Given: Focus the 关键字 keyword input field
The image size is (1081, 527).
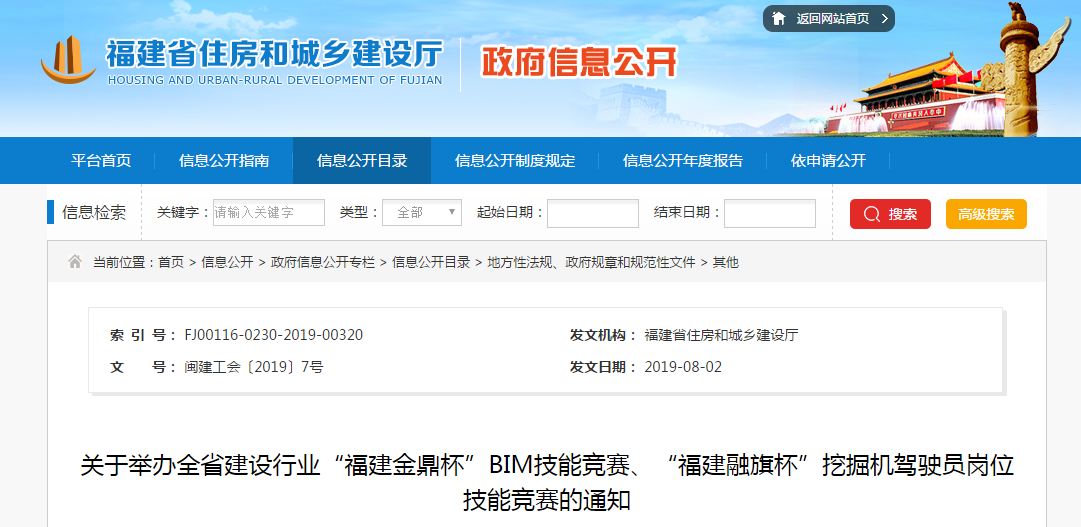Looking at the screenshot, I should [x=268, y=212].
